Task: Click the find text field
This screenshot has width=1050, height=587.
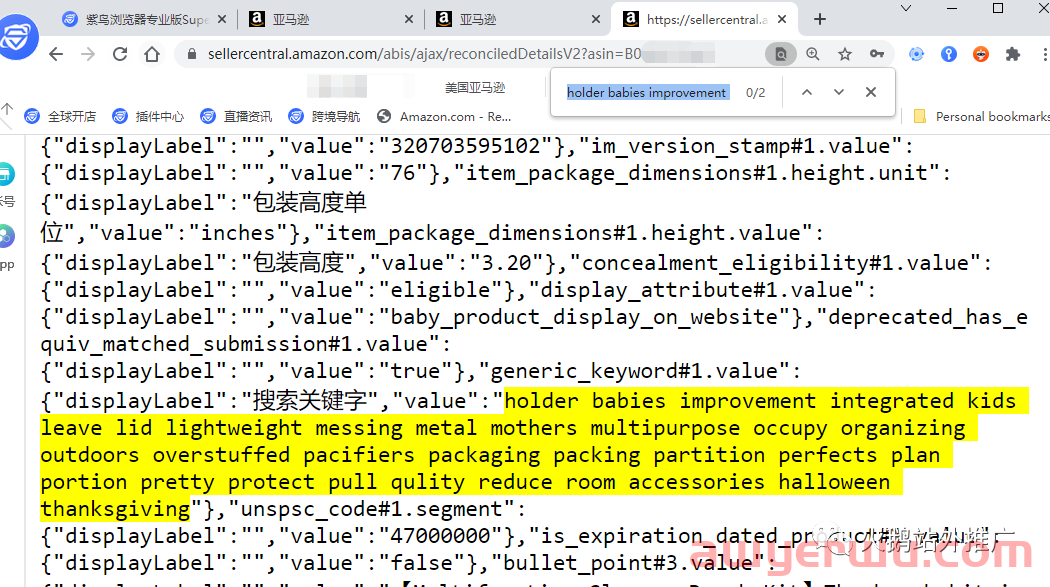Action: [647, 92]
